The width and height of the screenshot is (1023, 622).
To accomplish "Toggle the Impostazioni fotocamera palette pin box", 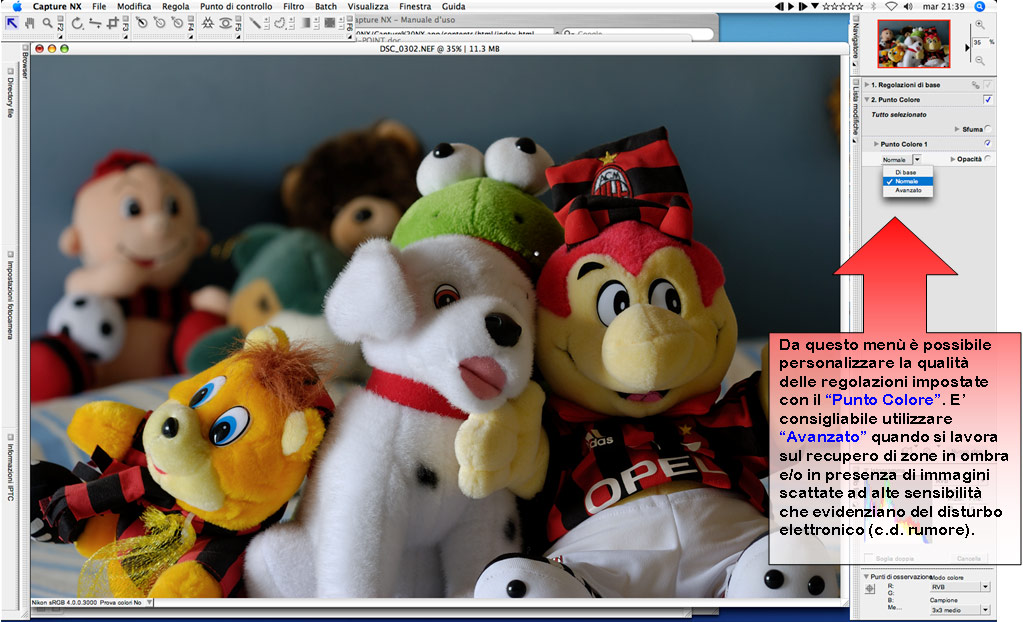I will click(x=10, y=255).
